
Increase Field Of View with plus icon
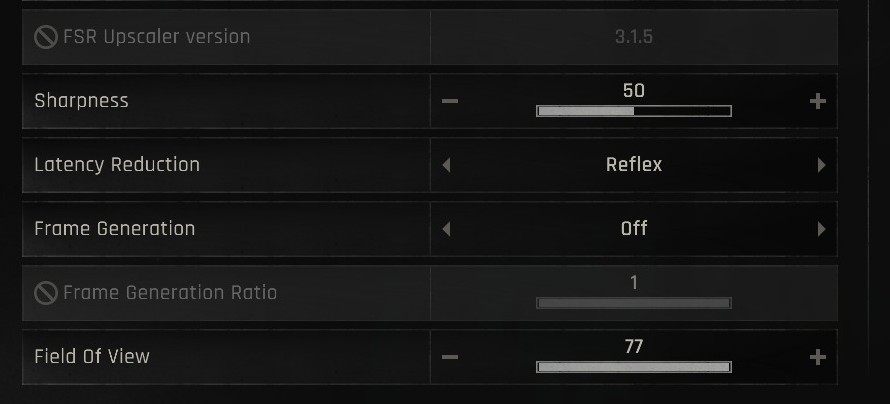coord(817,357)
